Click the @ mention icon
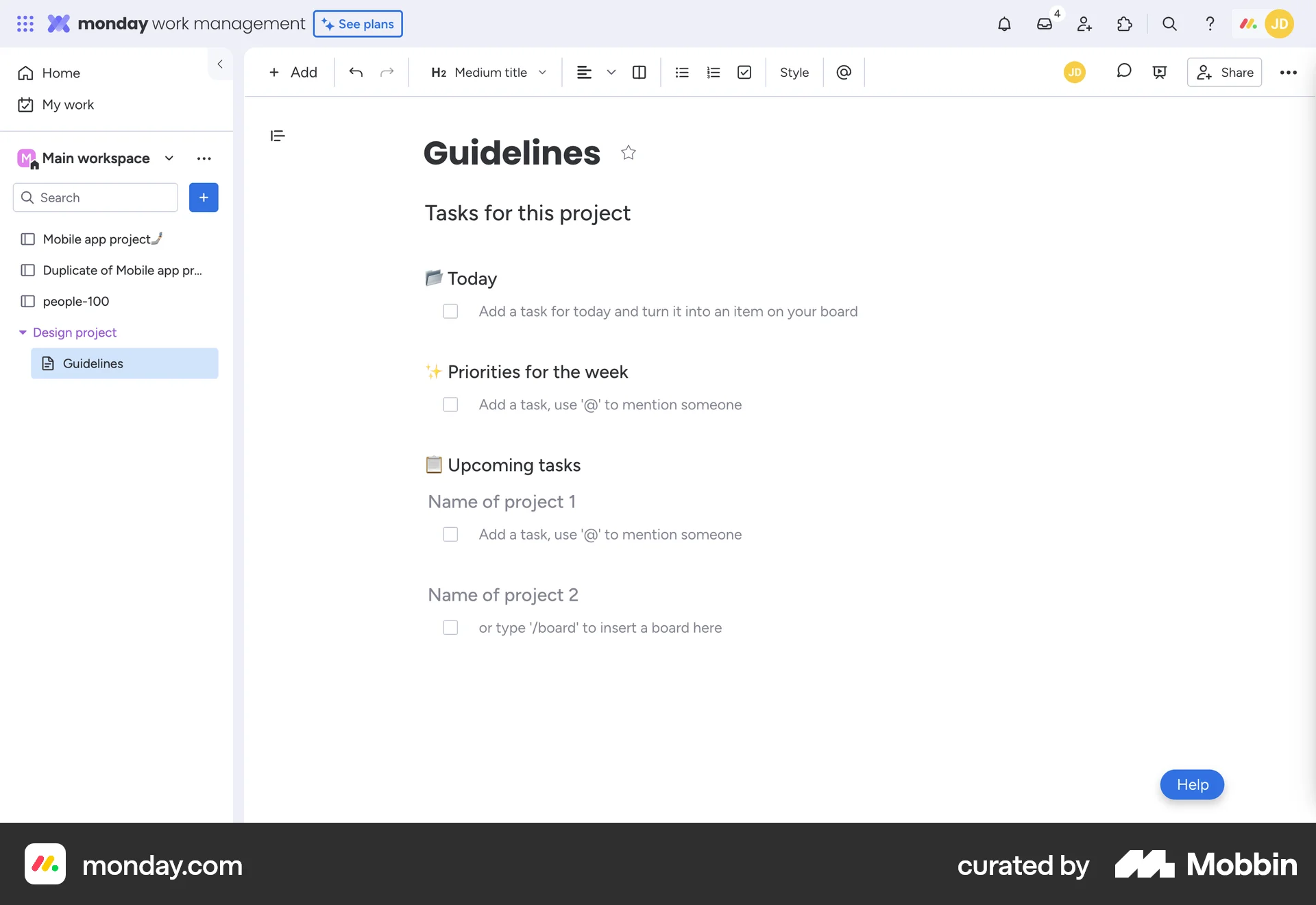This screenshot has width=1316, height=905. (844, 72)
